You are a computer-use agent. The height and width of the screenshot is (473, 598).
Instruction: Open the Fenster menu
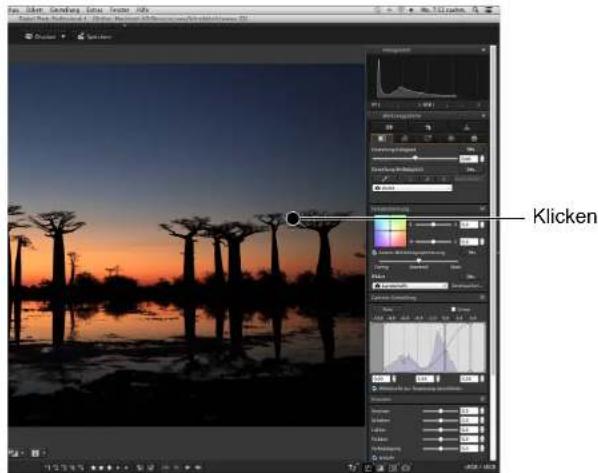(x=119, y=10)
